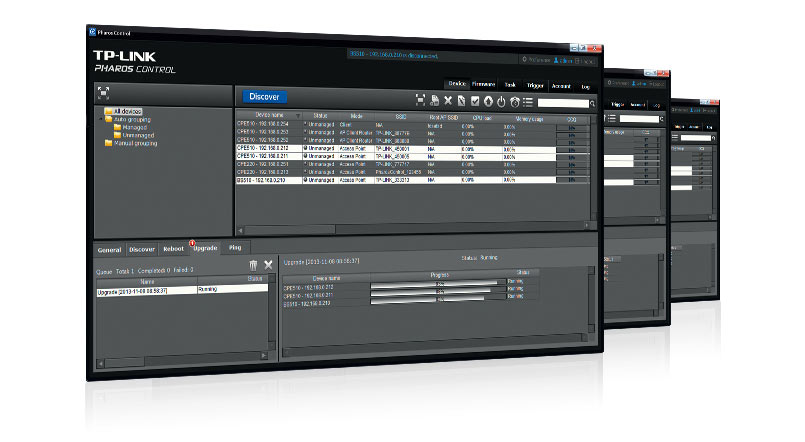
Task: Click the edit page icon in device toolbar
Action: [x=462, y=101]
